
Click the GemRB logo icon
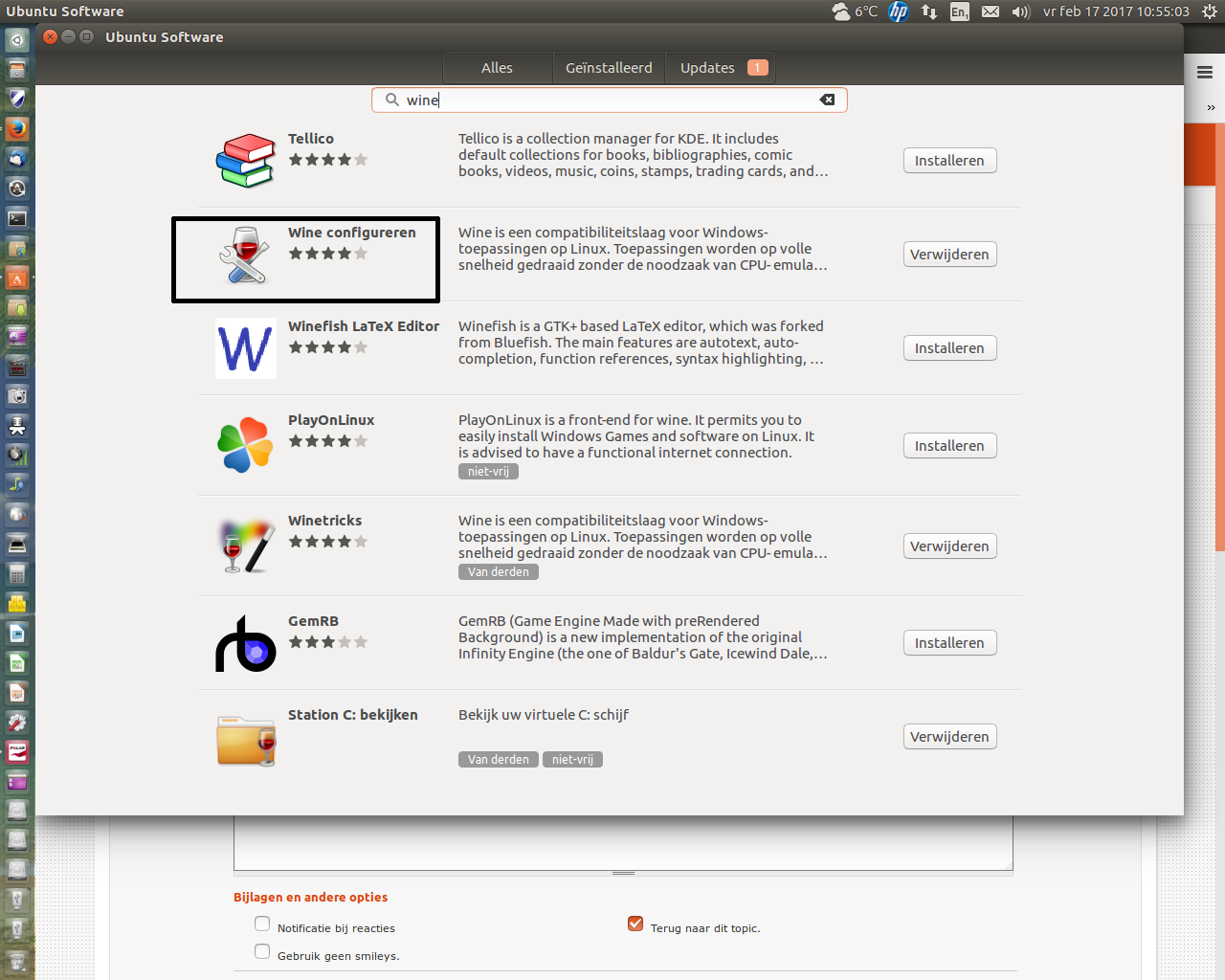(246, 643)
